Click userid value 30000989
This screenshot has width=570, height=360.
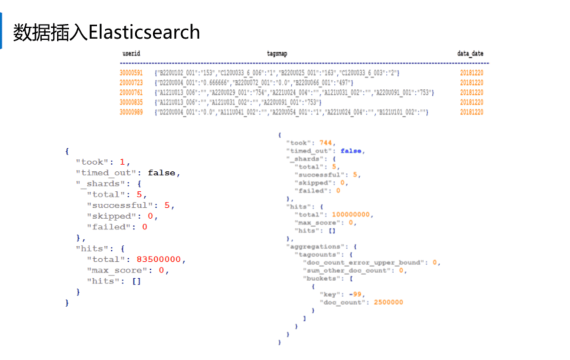pos(131,112)
